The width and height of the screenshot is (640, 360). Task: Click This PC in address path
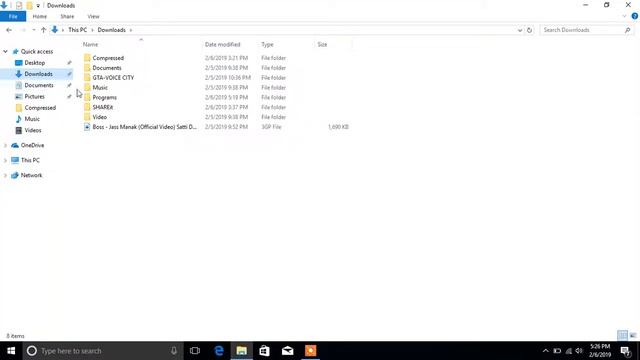click(x=78, y=30)
